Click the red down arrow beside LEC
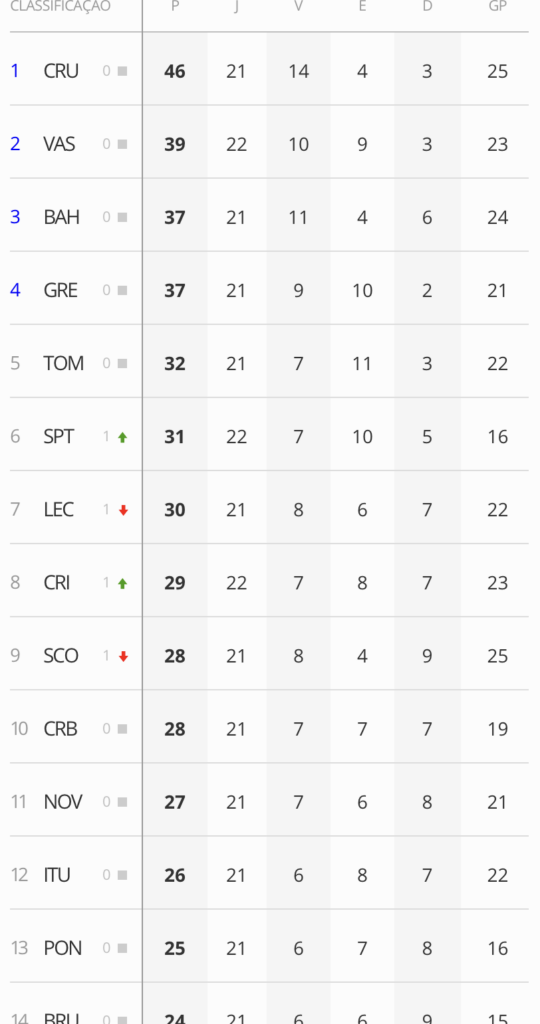Image resolution: width=540 pixels, height=1024 pixels. 123,511
